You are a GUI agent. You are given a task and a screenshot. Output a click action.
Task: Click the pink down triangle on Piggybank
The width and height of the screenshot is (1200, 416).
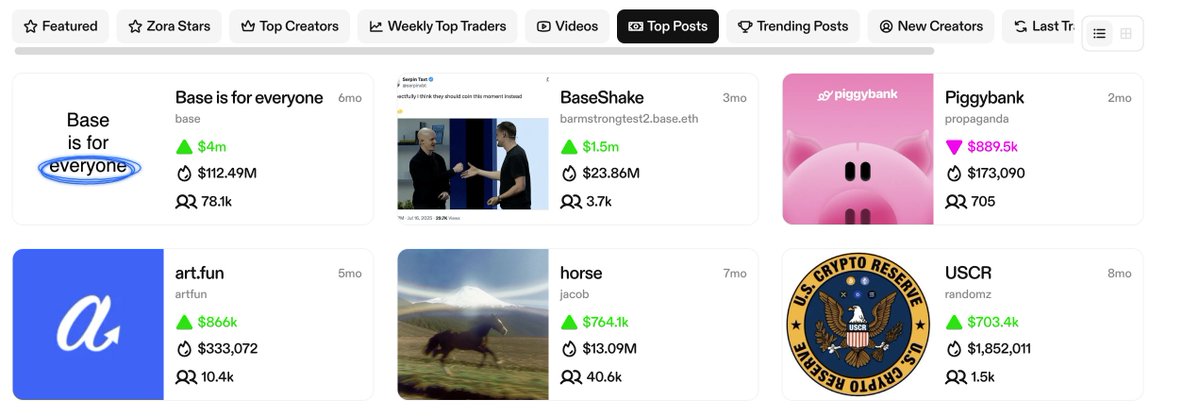pyautogui.click(x=954, y=147)
